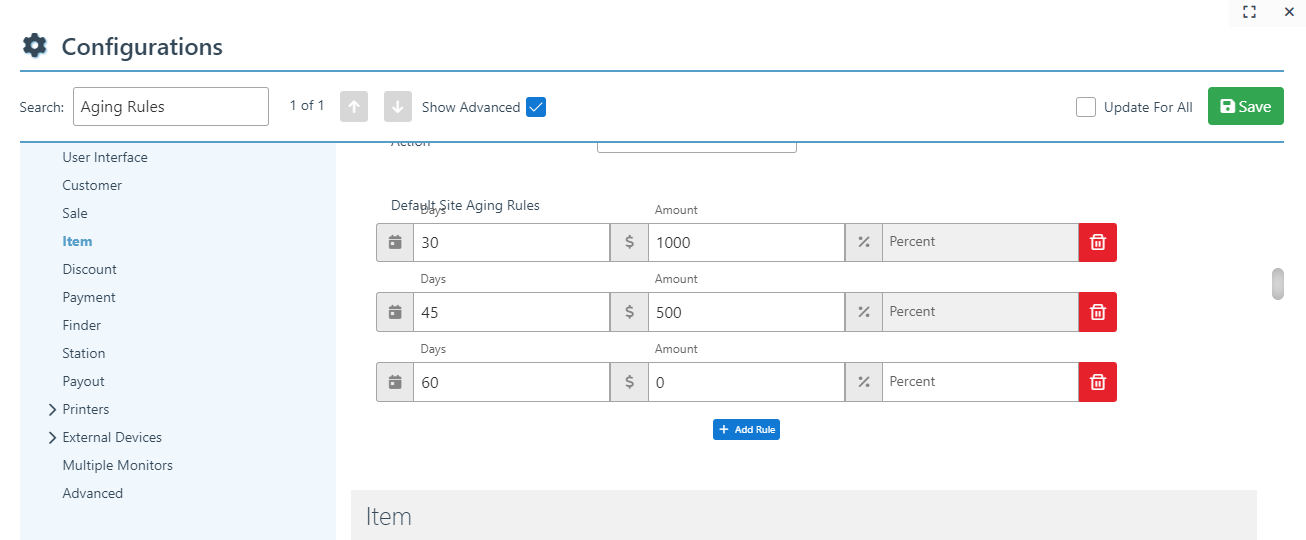Open the Customer configuration section
The image size is (1306, 540).
coord(92,185)
